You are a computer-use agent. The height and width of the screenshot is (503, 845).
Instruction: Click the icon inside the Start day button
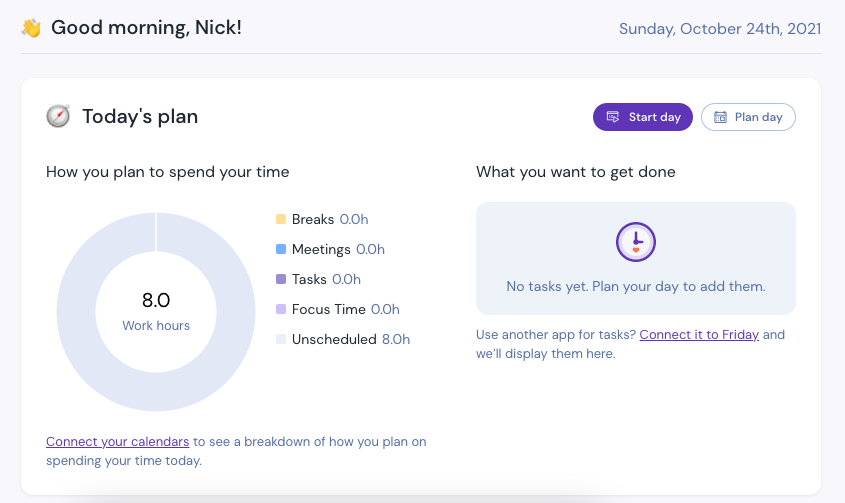pyautogui.click(x=613, y=117)
